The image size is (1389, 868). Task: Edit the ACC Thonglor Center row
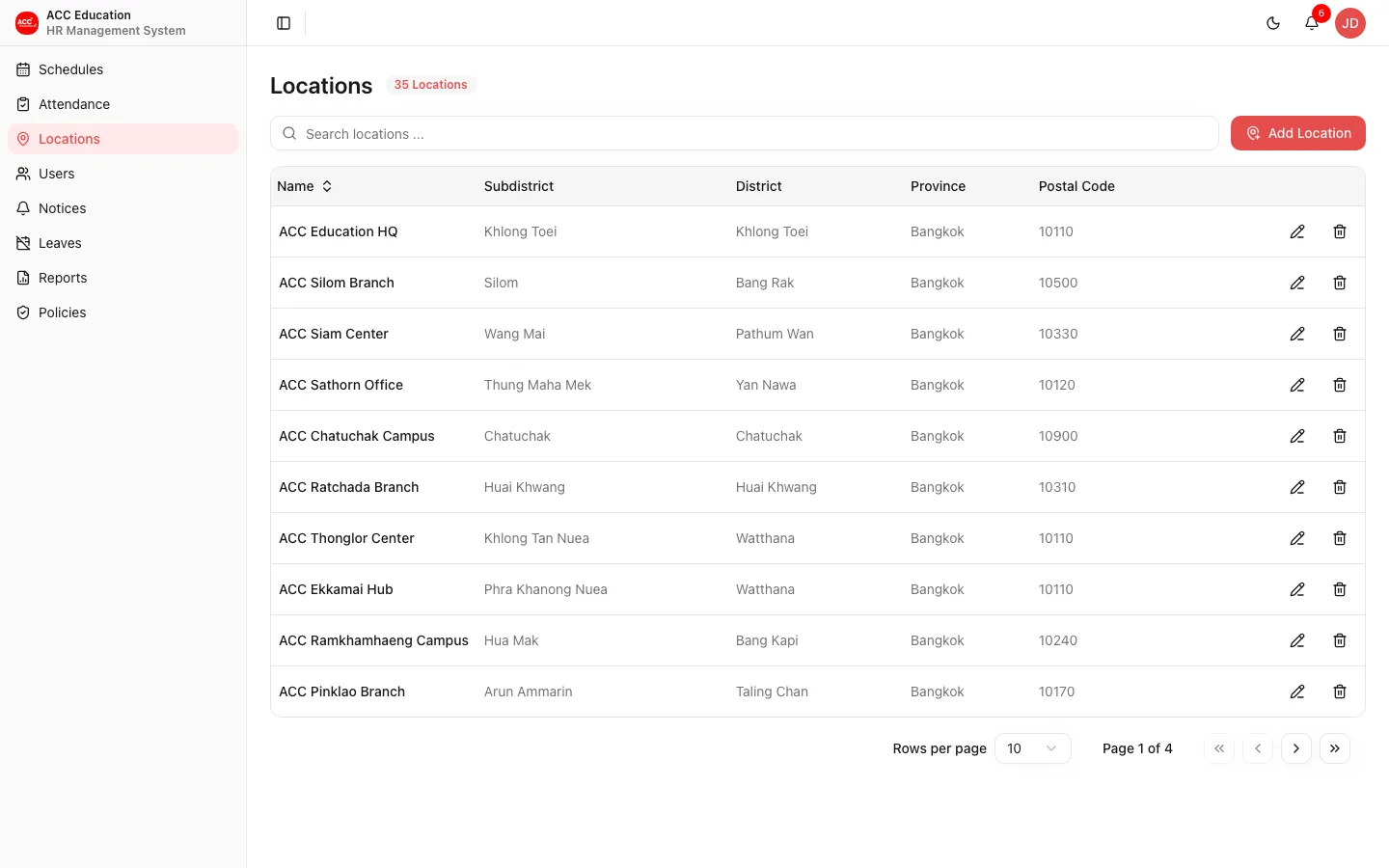click(1297, 538)
